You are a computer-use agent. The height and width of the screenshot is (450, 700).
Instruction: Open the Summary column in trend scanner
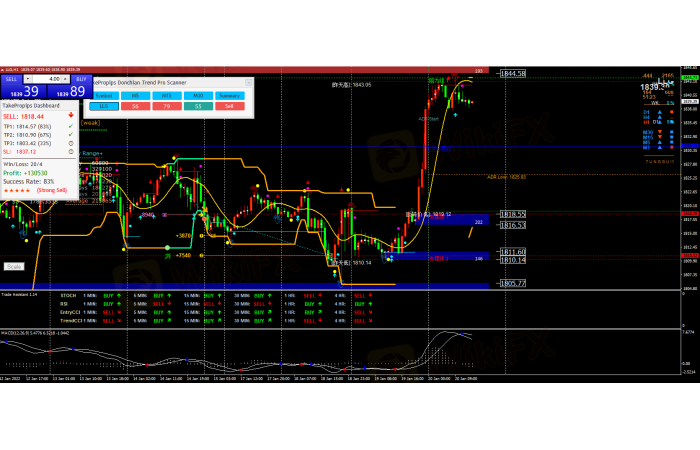[230, 94]
